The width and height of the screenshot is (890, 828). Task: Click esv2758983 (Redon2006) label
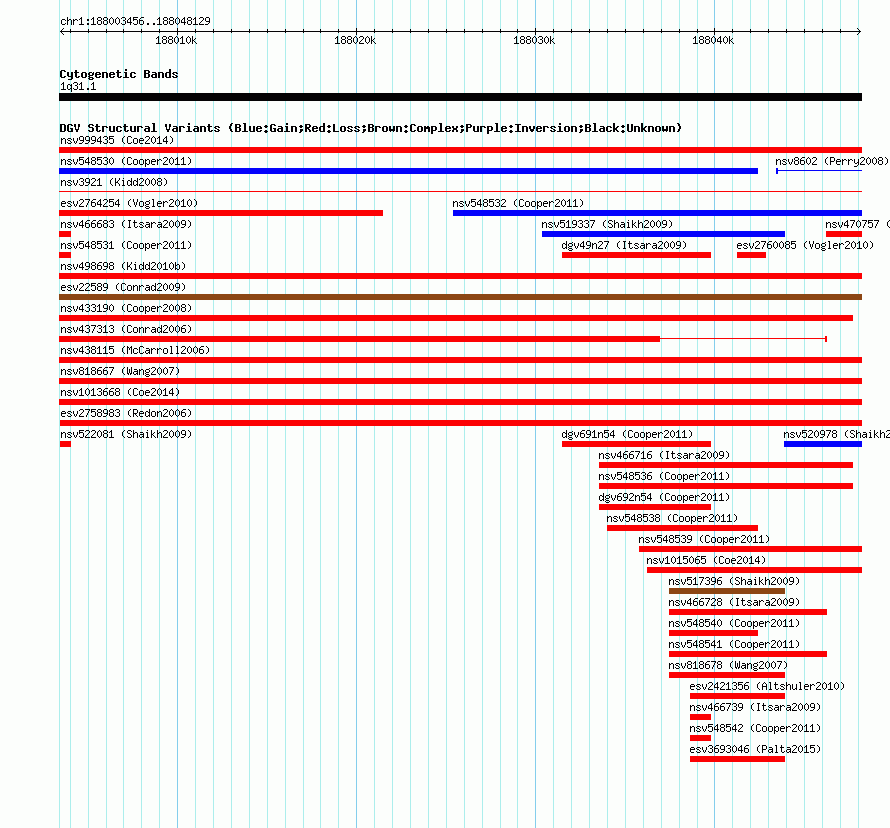click(126, 413)
